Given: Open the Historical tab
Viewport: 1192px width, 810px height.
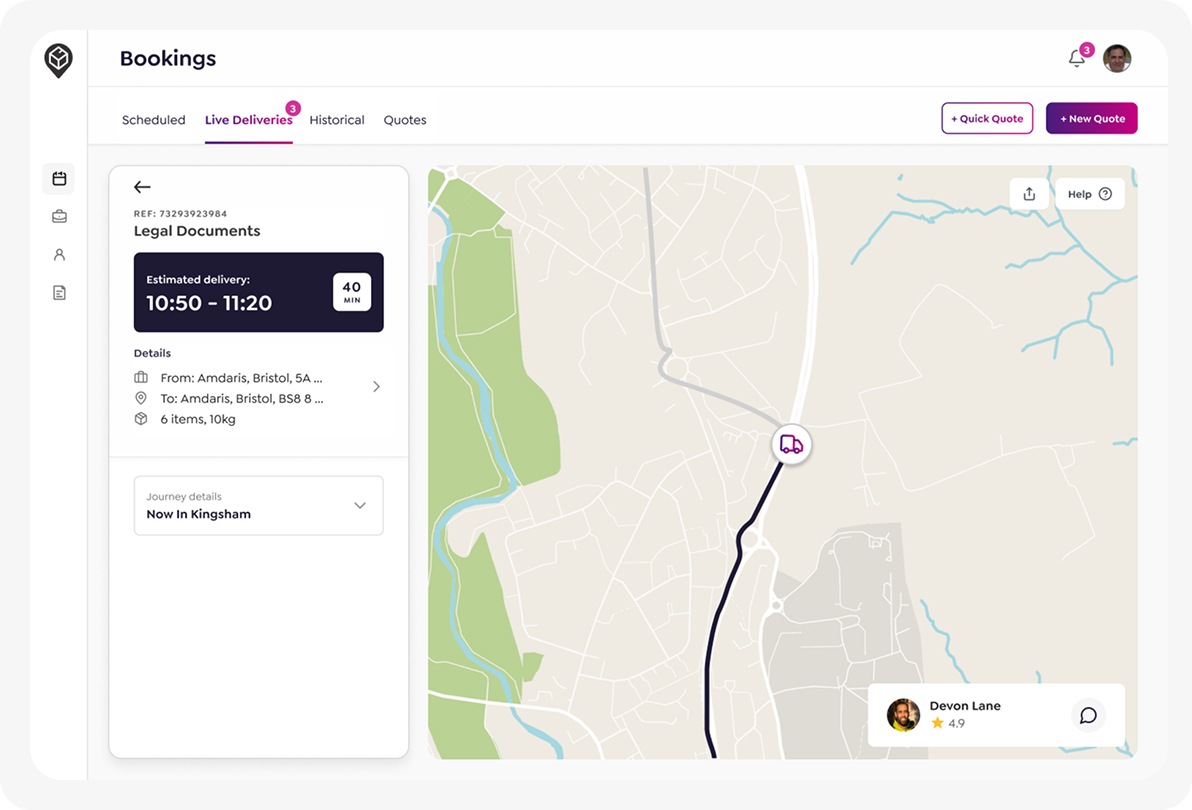Looking at the screenshot, I should pos(337,120).
